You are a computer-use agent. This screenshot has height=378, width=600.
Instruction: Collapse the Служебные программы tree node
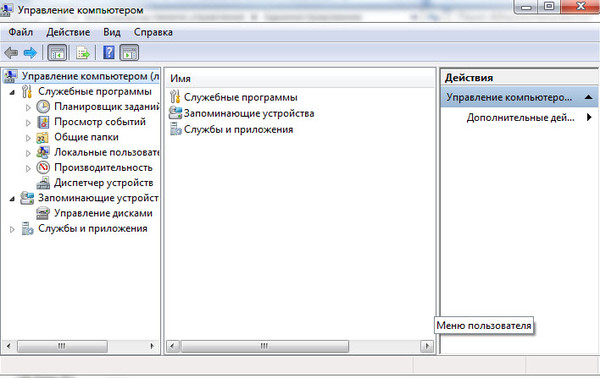point(12,92)
